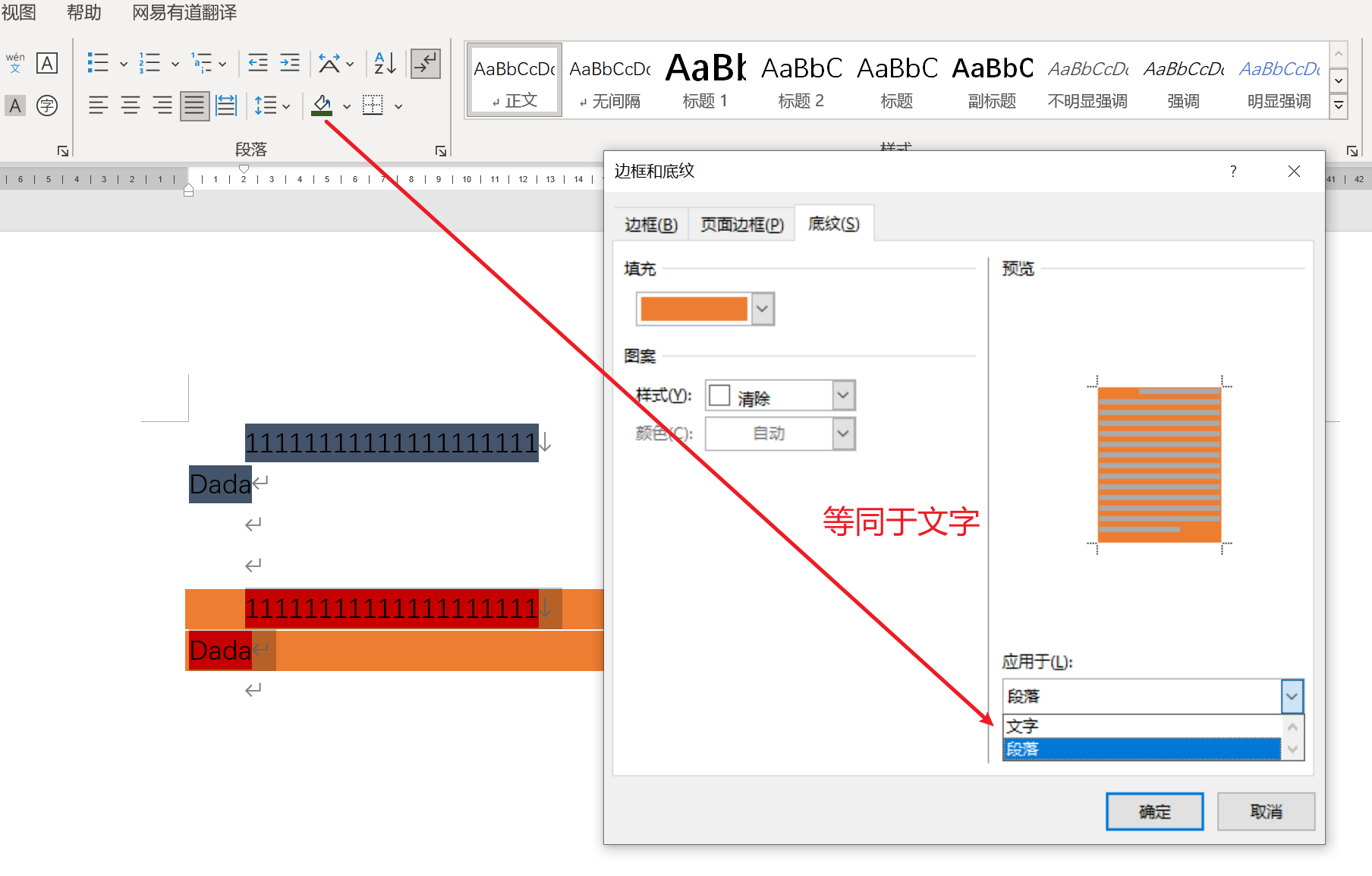Click the numbered list icon
This screenshot has width=1372, height=876.
pos(149,63)
